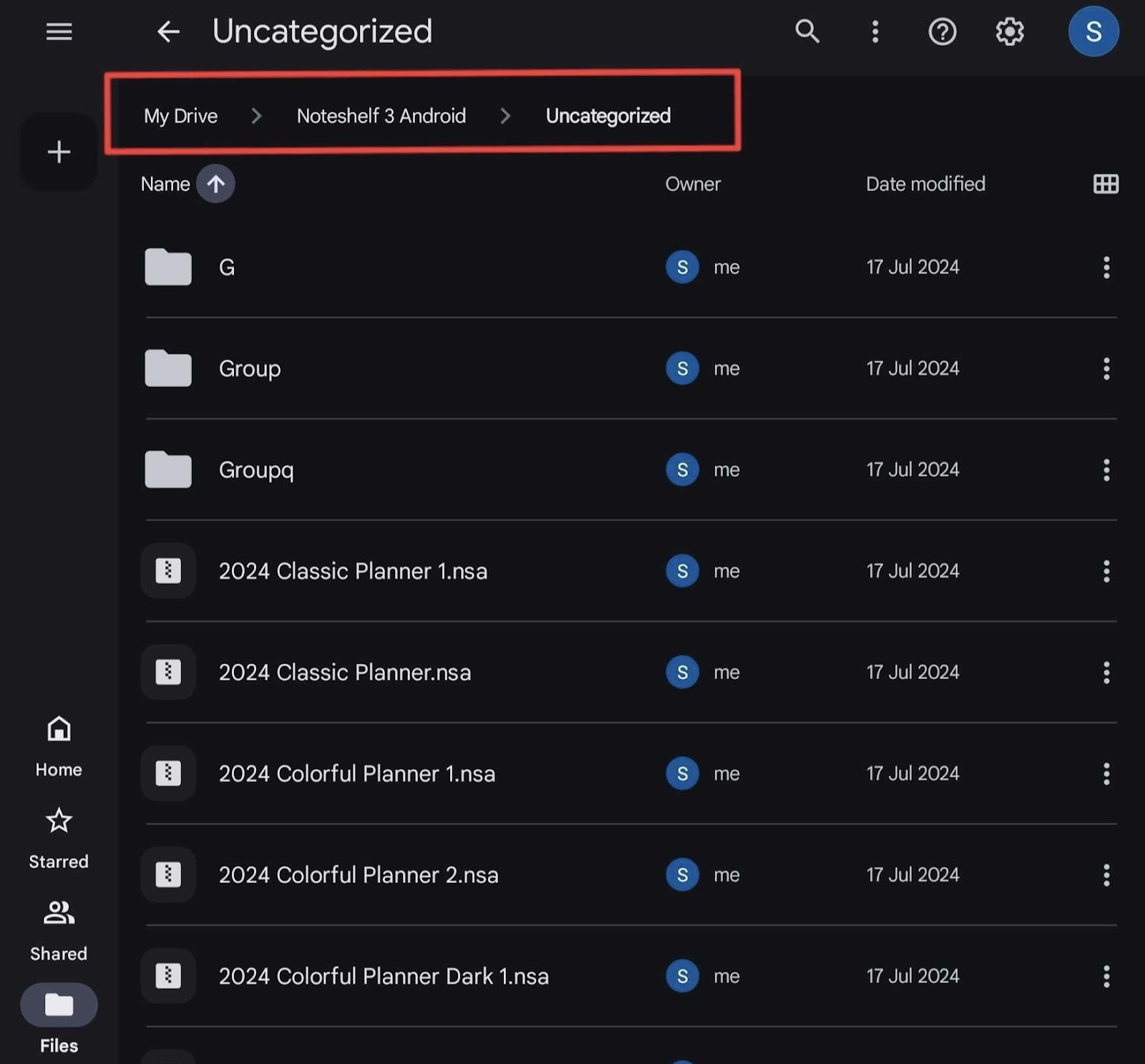Click the archive file icon of 2024 Classic Planner 1.nsa
This screenshot has width=1145, height=1064.
pos(167,571)
